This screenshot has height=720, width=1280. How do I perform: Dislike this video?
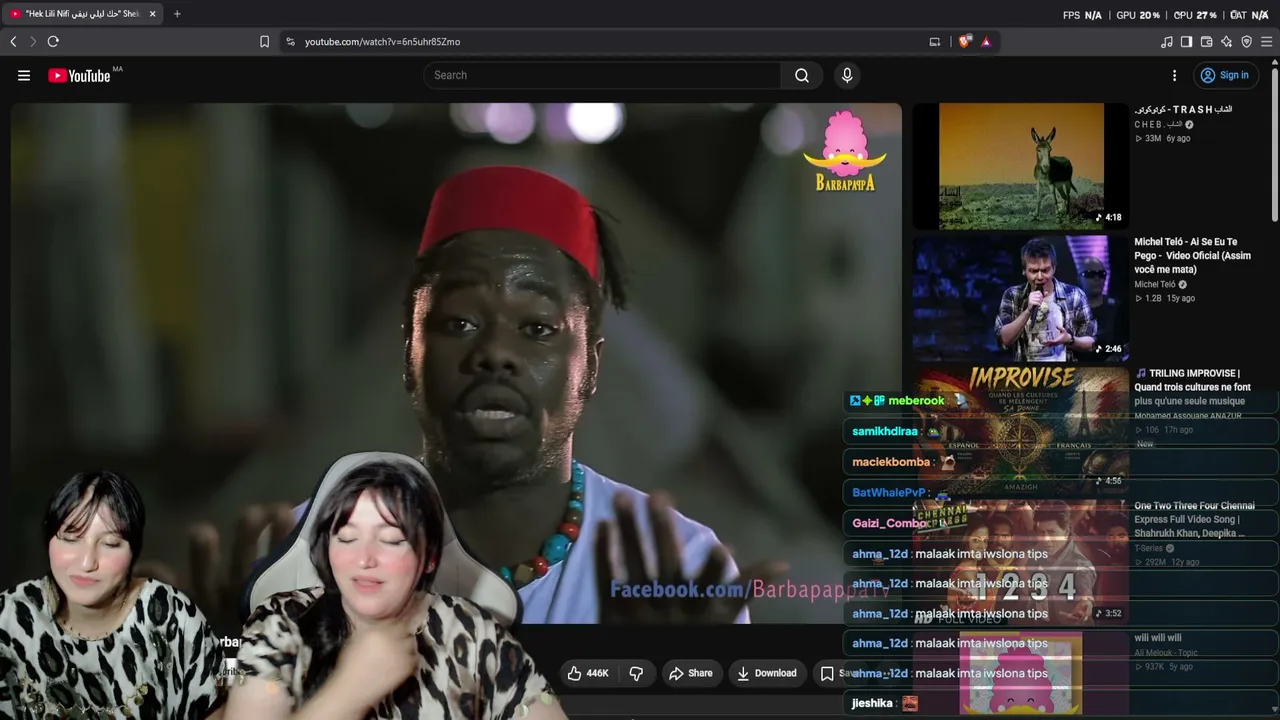coord(636,673)
